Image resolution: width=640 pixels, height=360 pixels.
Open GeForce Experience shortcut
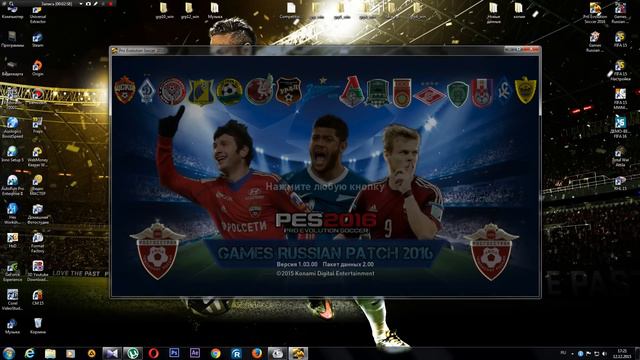(x=12, y=271)
